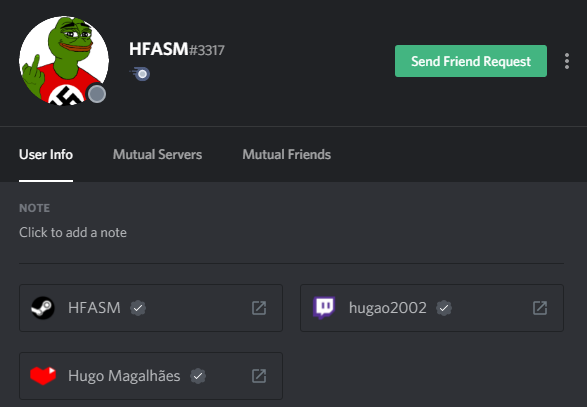Click the HypeSquad speed badge under username
587x407 pixels.
140,74
